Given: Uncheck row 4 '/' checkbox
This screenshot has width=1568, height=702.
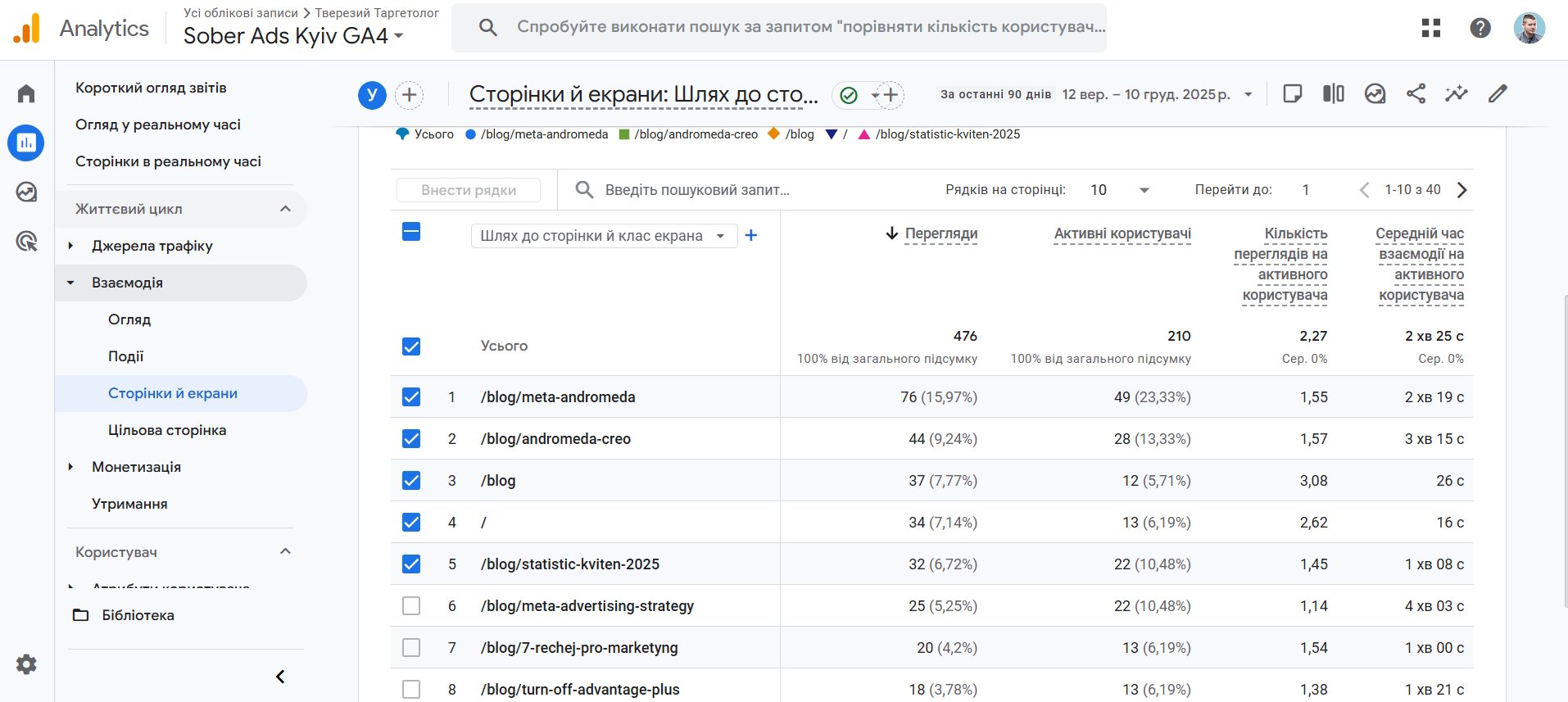Looking at the screenshot, I should tap(411, 523).
